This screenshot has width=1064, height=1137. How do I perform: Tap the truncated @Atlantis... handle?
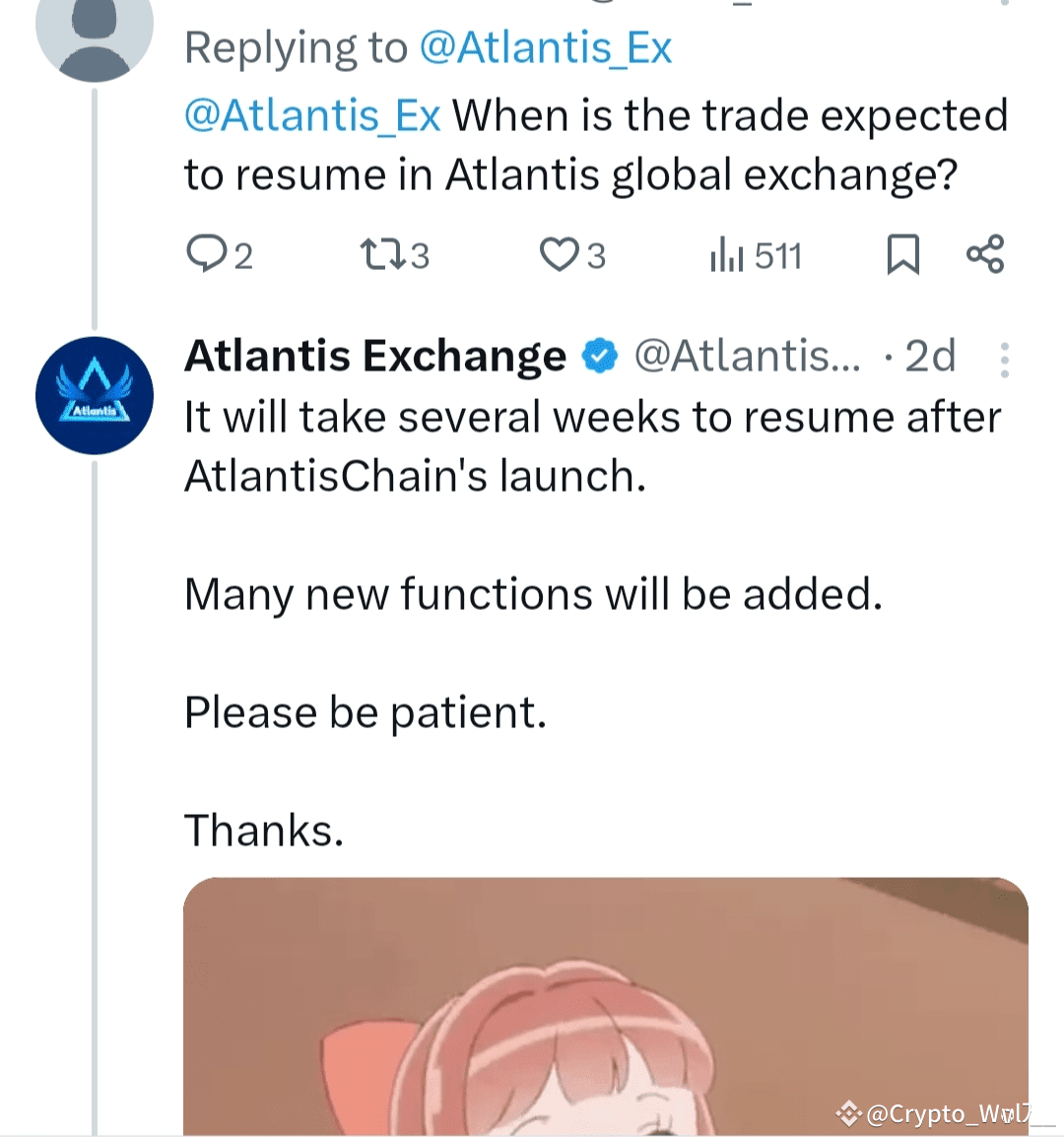pyautogui.click(x=746, y=356)
